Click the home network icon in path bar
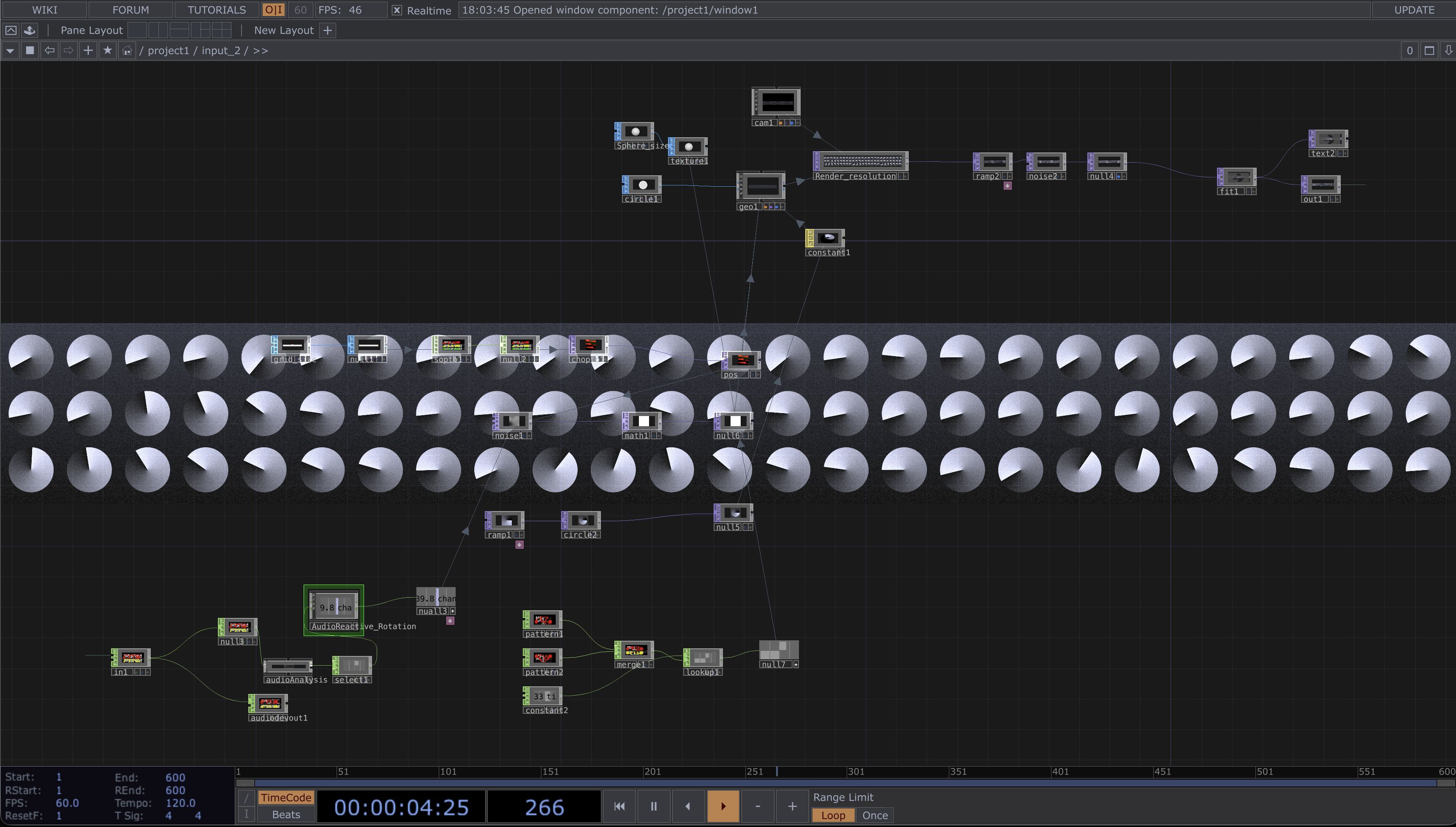1456x827 pixels. click(x=127, y=51)
